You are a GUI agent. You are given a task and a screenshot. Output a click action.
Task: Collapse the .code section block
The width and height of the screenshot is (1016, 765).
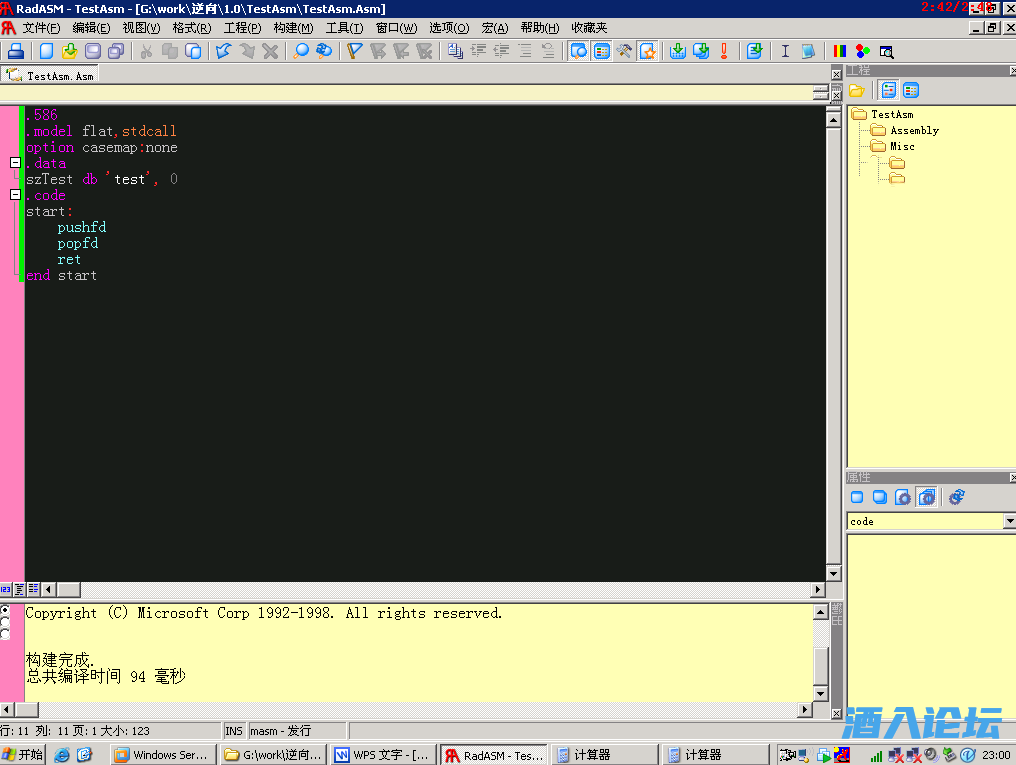[15, 195]
